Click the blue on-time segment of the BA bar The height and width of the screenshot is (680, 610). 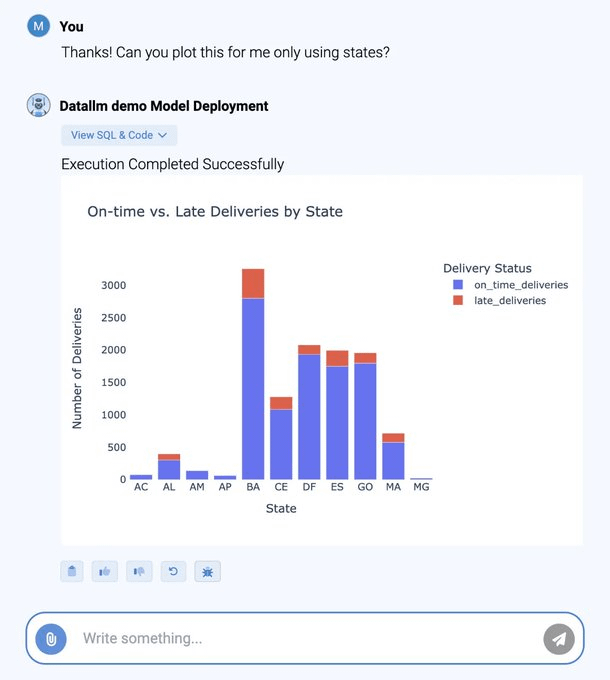click(253, 390)
